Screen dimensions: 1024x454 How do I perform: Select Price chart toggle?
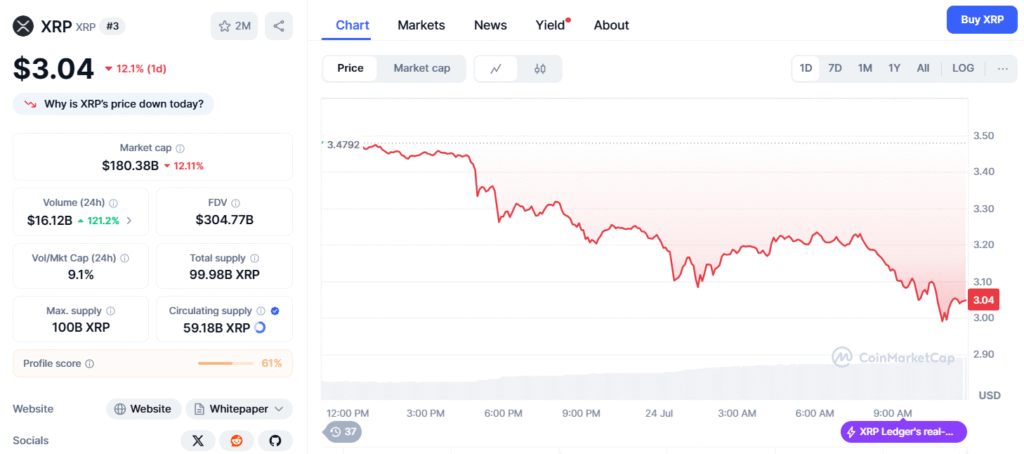[x=350, y=68]
